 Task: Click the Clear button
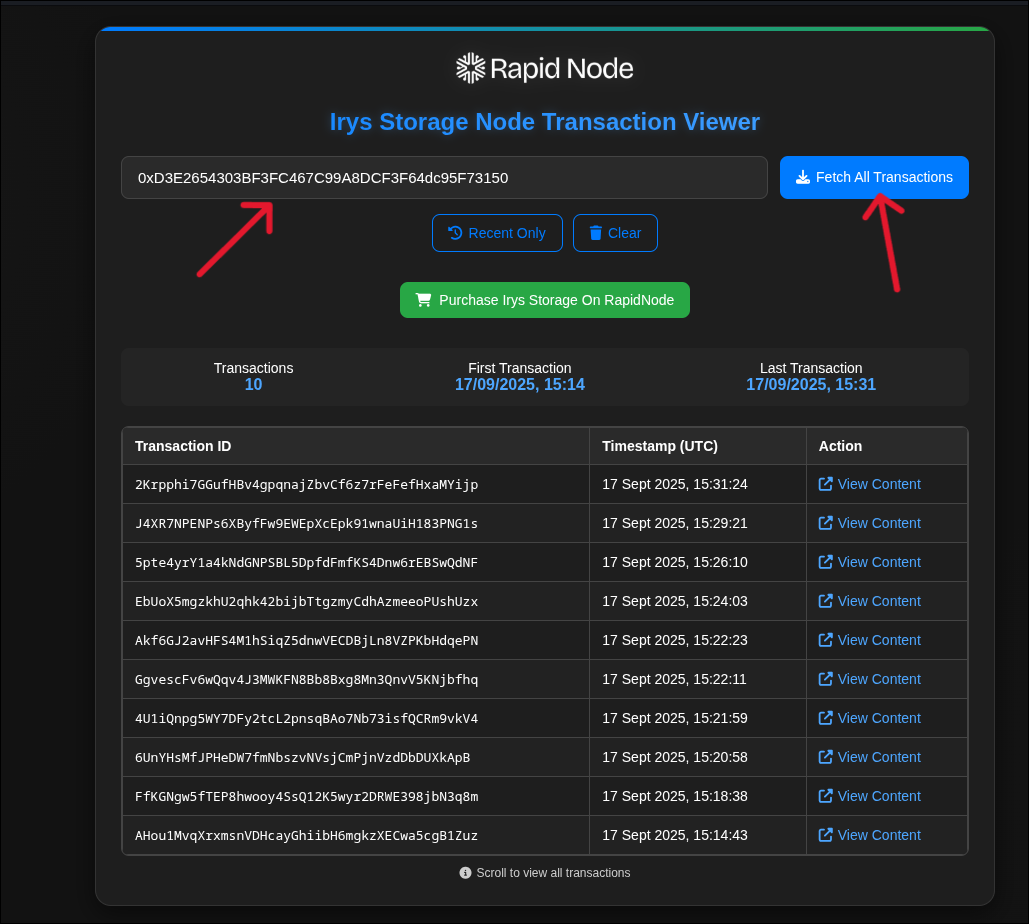click(616, 233)
